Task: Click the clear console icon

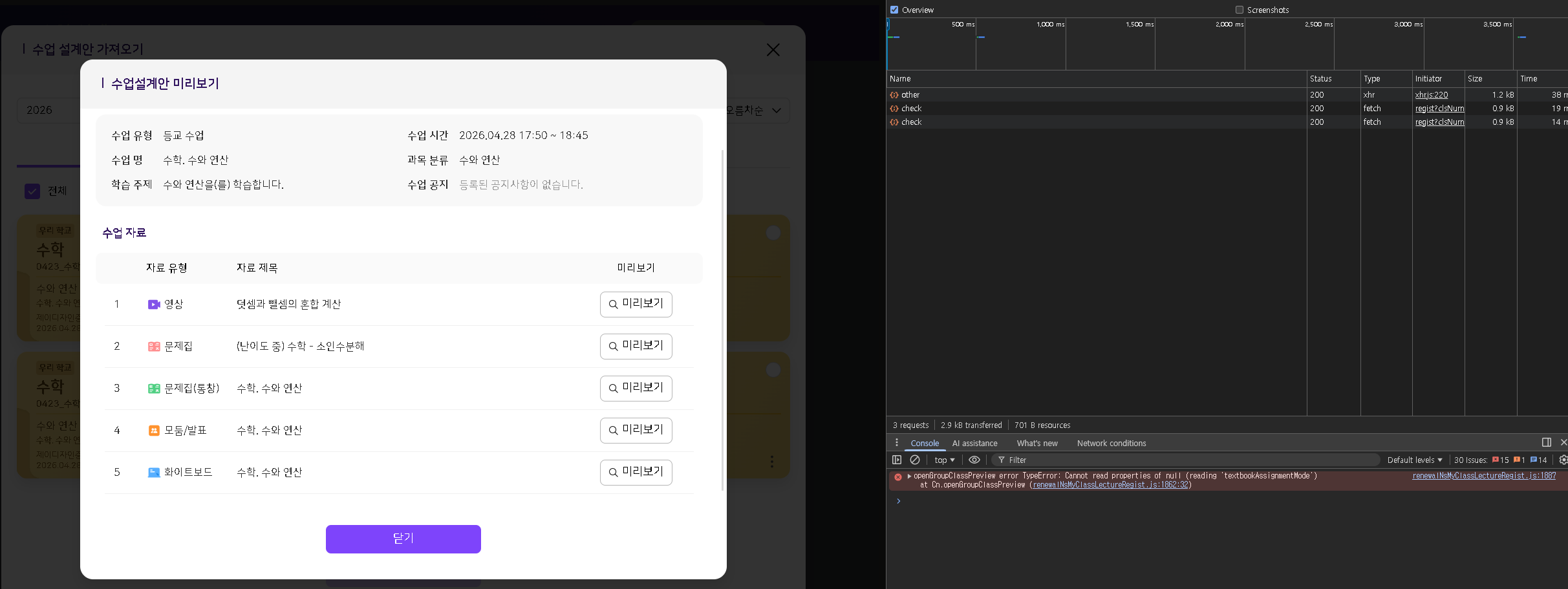Action: click(x=915, y=460)
